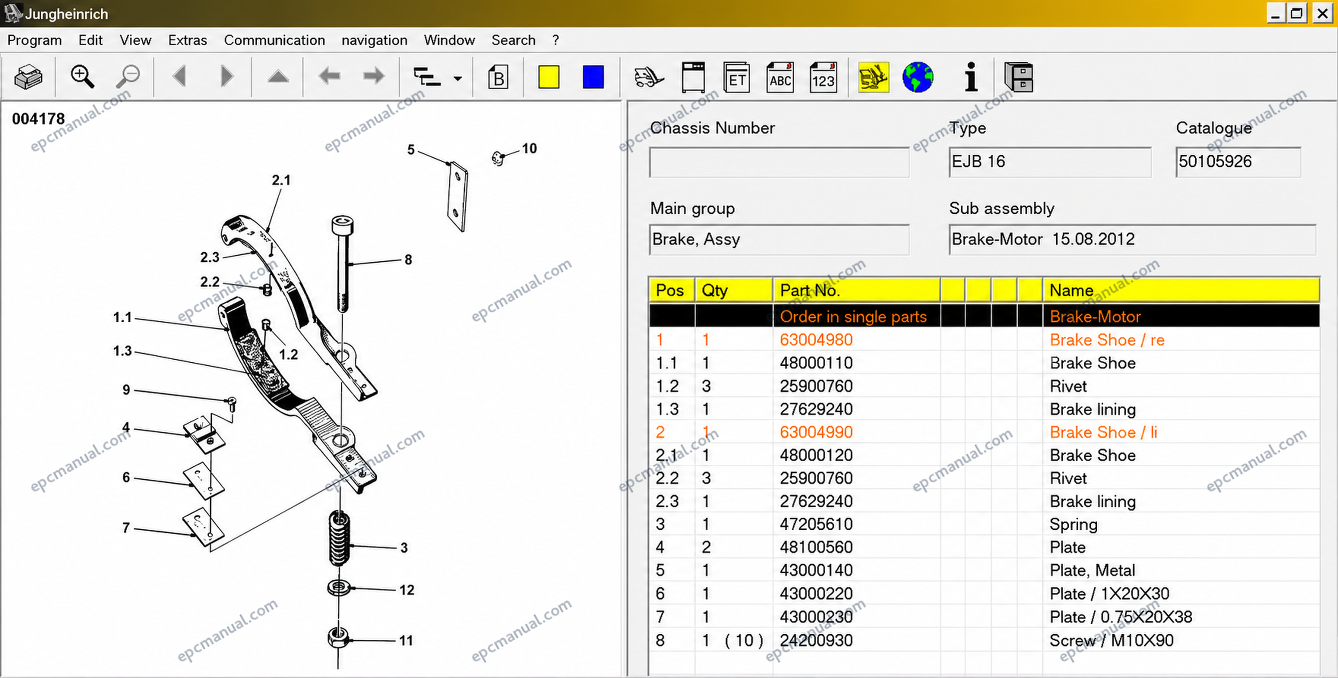Click the globe icon

click(918, 77)
